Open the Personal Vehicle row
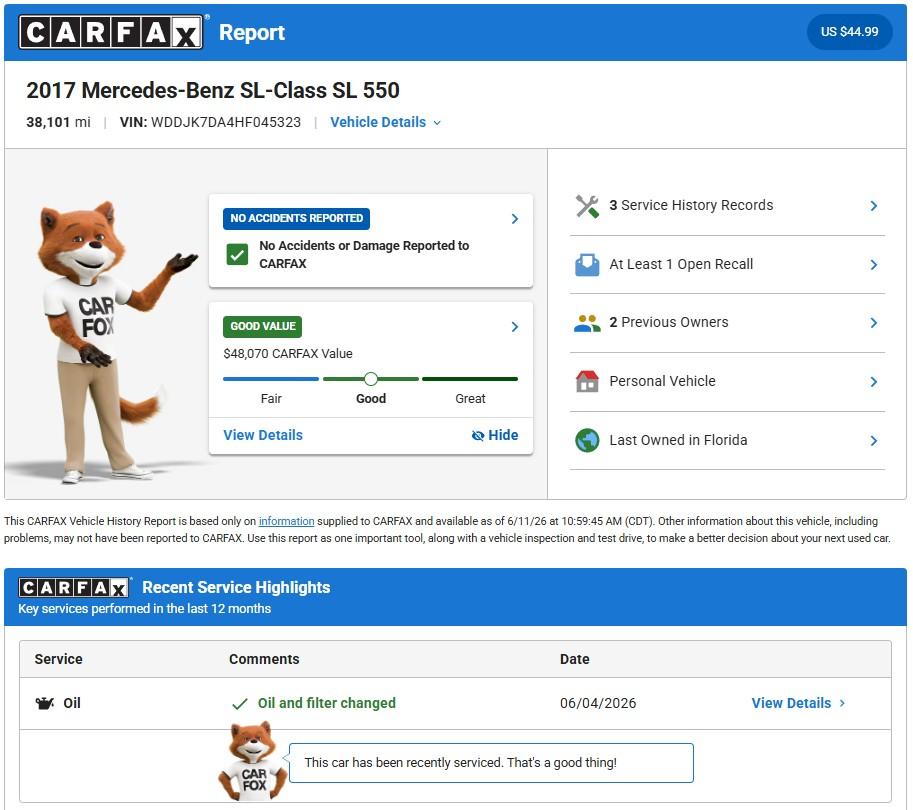The image size is (913, 810). [x=727, y=381]
